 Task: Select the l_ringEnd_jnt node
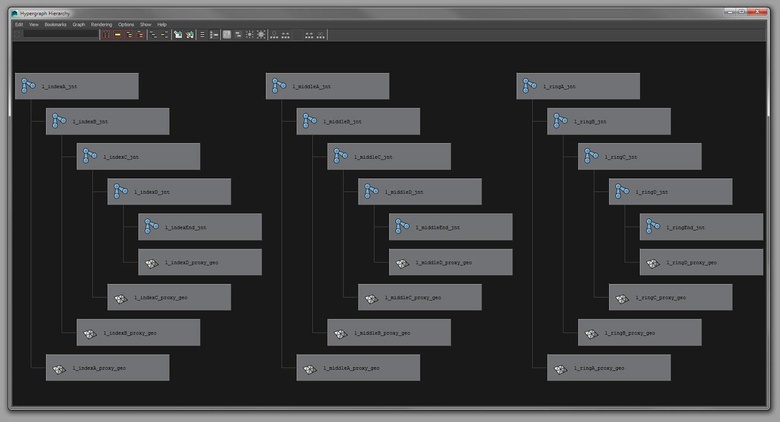click(701, 227)
